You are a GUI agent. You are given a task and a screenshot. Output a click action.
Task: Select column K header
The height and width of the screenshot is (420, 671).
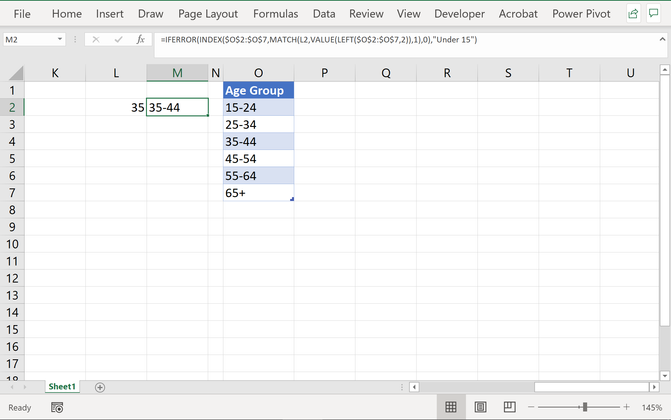tap(55, 73)
